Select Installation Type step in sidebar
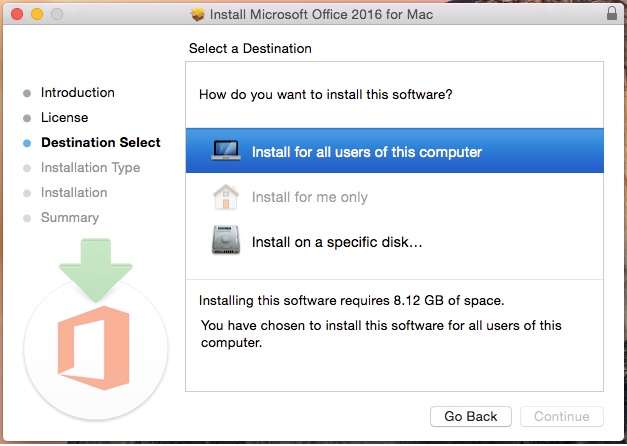 tap(90, 168)
